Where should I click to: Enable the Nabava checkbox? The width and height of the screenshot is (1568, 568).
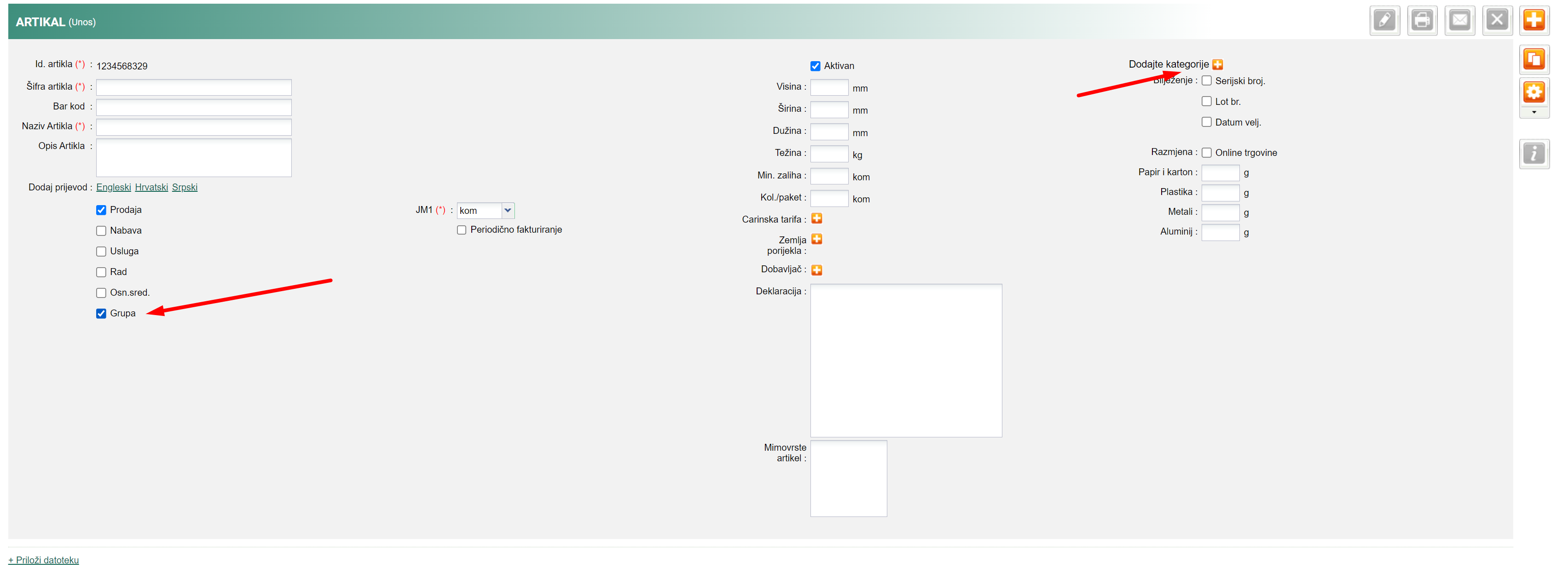click(101, 231)
